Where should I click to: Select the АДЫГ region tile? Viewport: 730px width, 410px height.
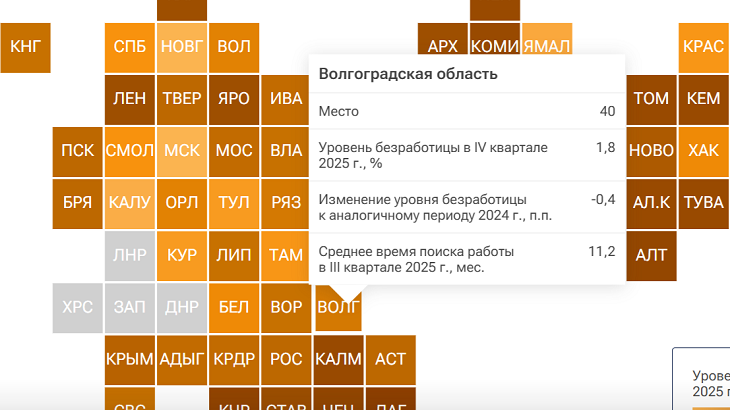coord(181,358)
